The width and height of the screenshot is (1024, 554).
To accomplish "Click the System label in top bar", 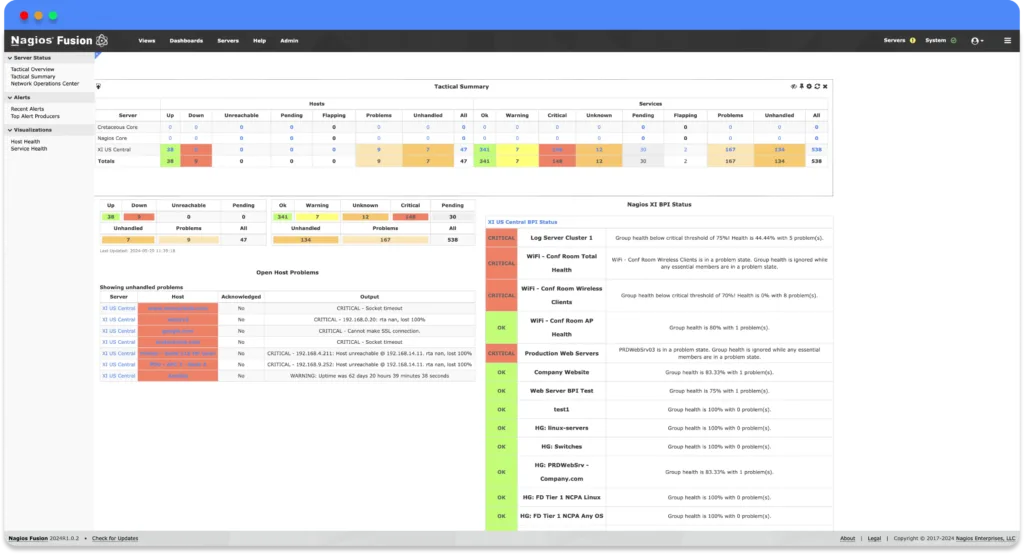I will click(x=935, y=41).
